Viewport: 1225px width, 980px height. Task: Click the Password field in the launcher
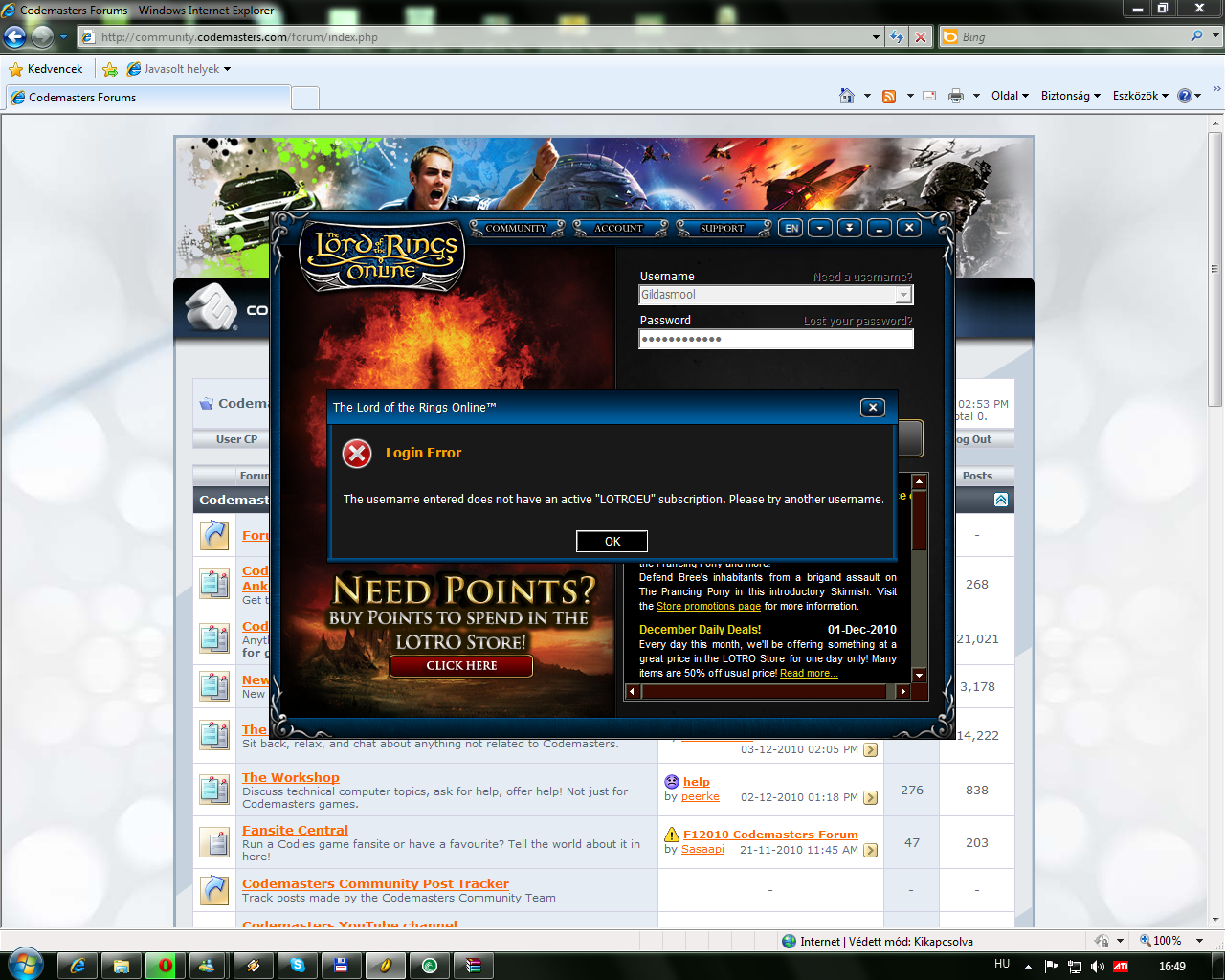click(x=776, y=340)
